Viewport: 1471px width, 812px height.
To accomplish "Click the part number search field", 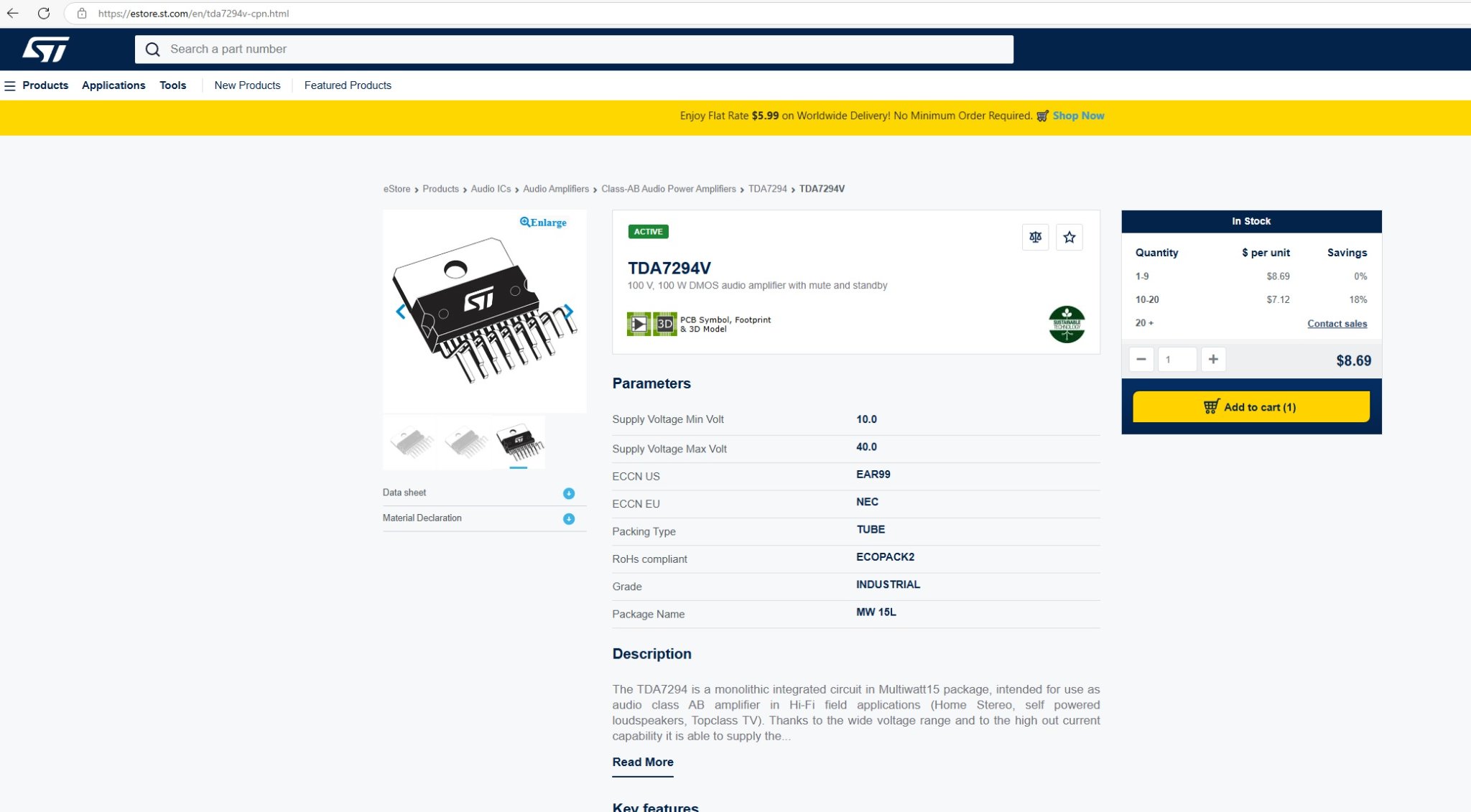I will 574,50.
